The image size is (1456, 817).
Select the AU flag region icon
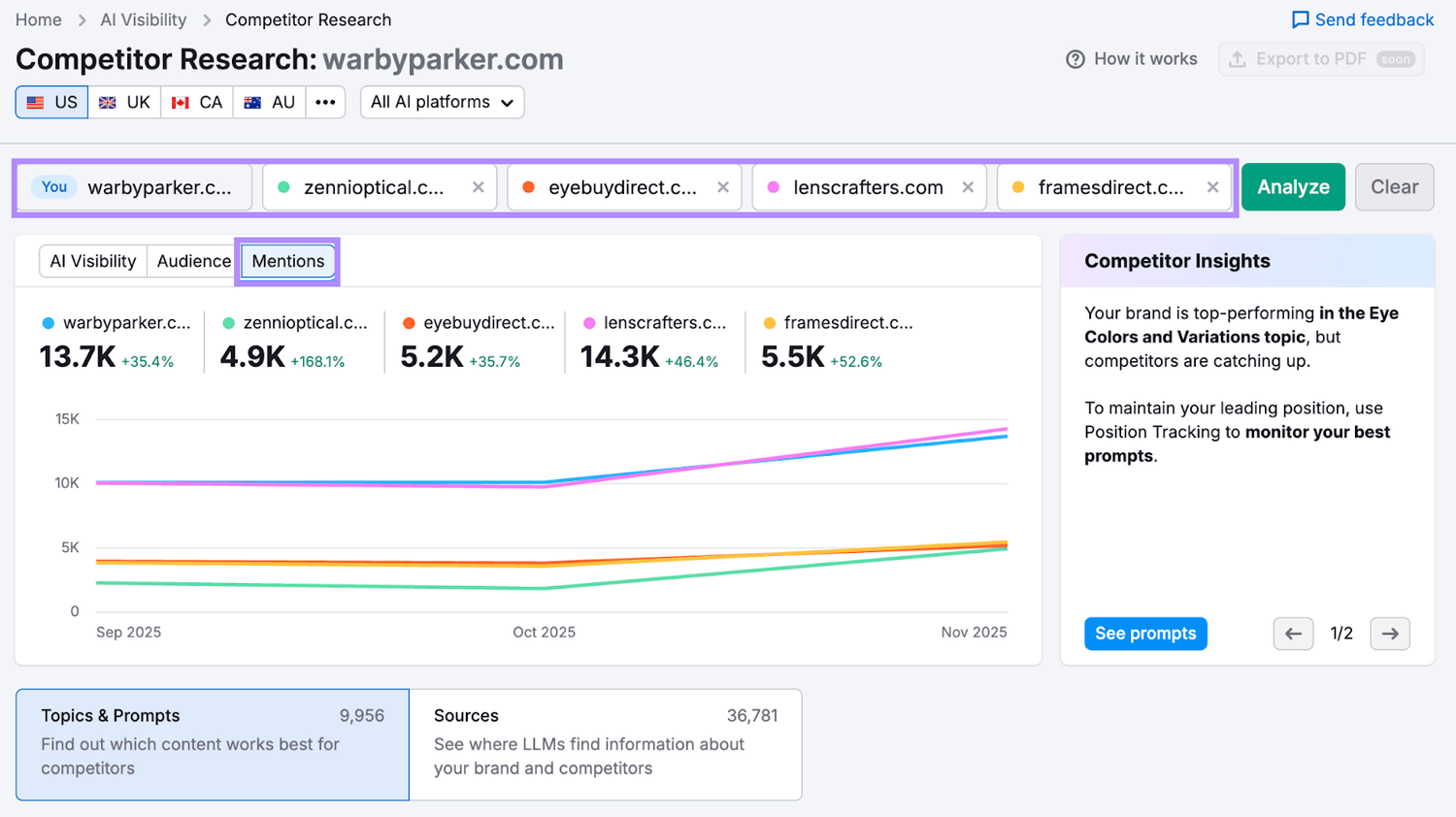(x=253, y=102)
